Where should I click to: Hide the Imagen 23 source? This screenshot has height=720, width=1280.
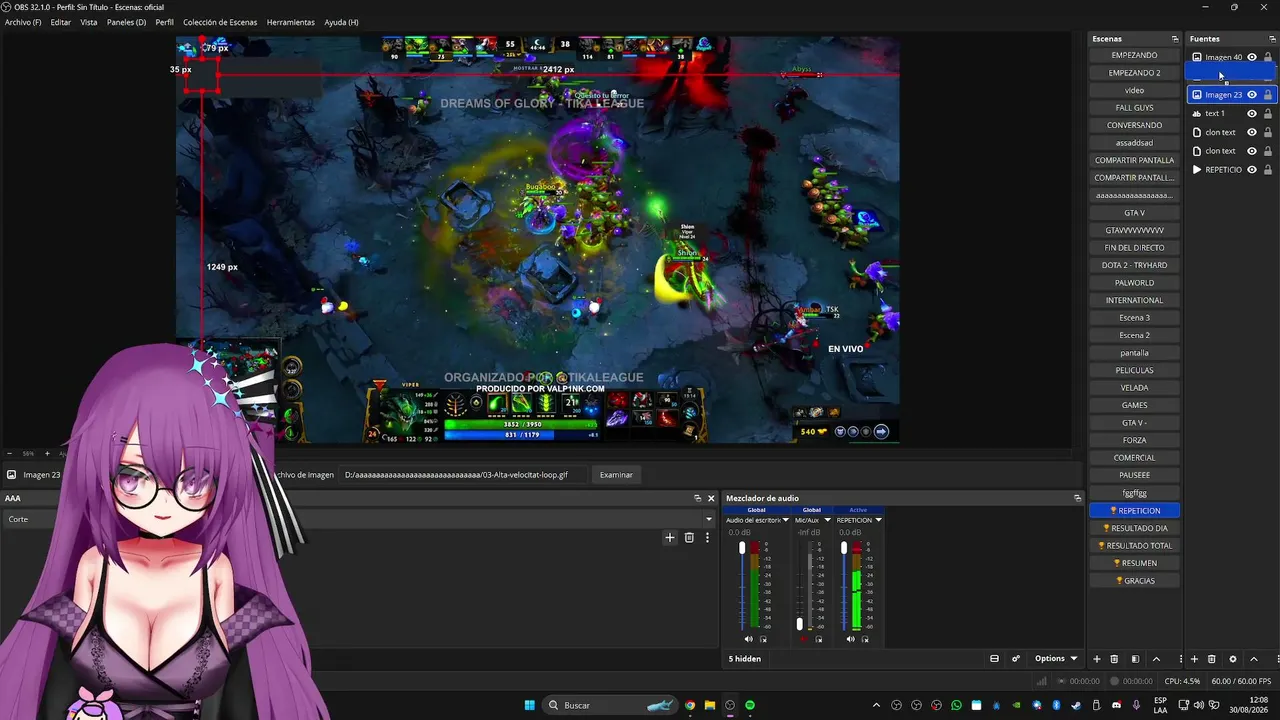tap(1252, 95)
